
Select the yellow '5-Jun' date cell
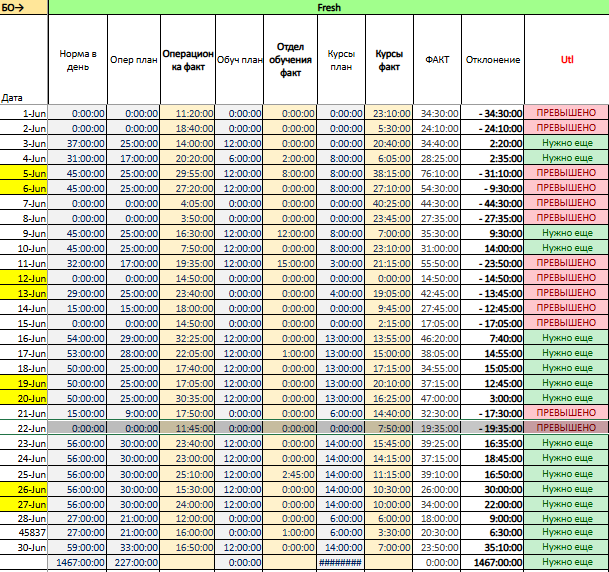point(24,173)
